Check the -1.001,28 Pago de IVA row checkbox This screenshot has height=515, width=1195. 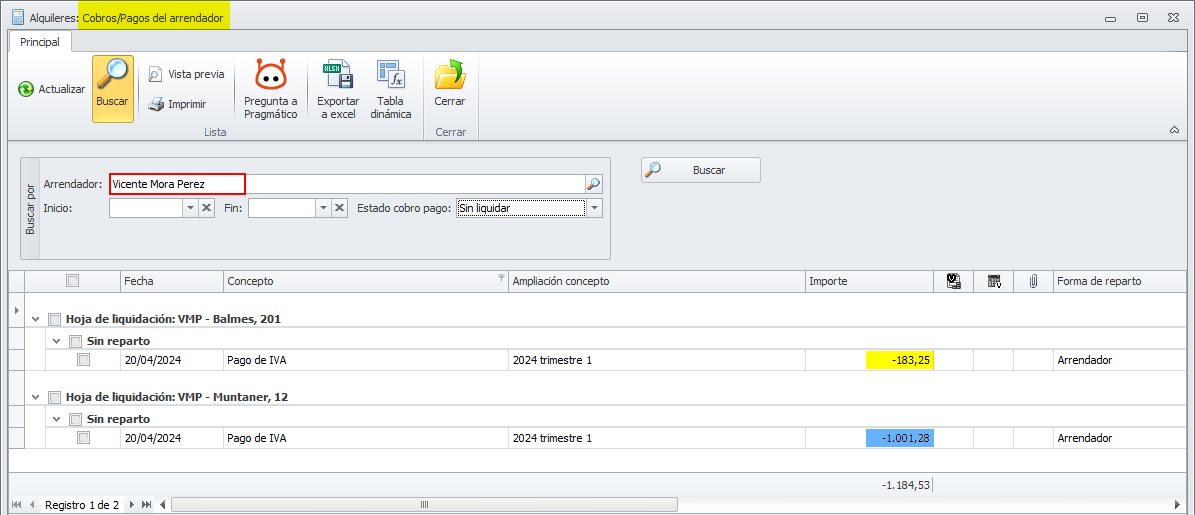click(x=83, y=438)
